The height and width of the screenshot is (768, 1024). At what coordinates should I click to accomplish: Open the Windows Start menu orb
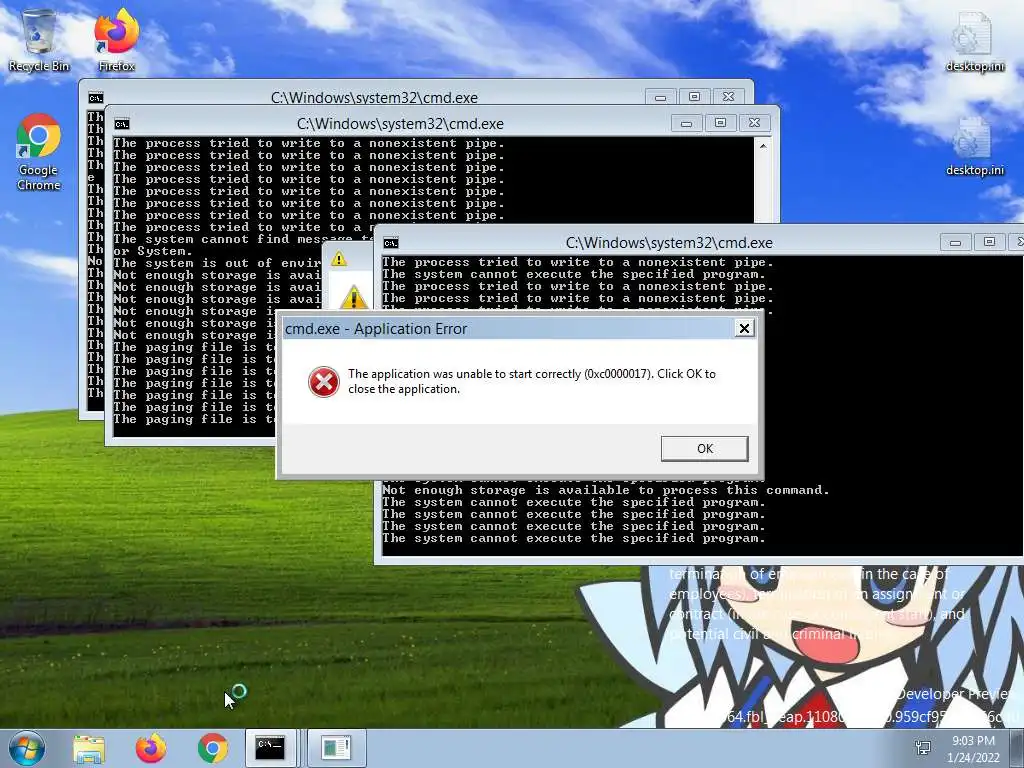27,748
